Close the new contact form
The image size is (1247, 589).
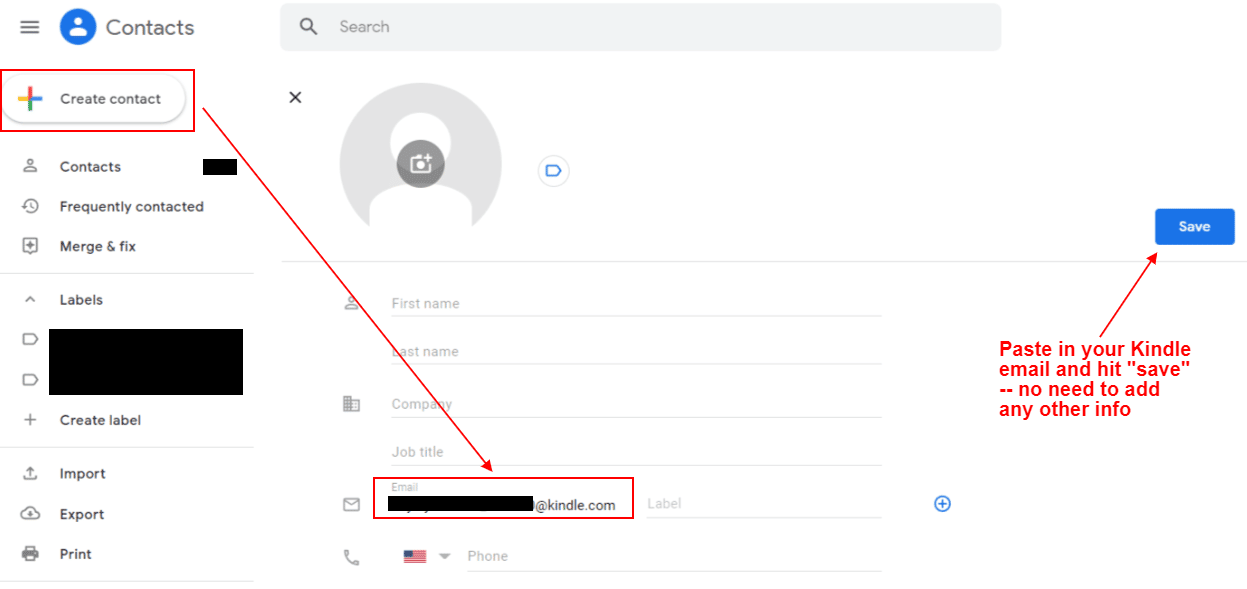point(295,97)
